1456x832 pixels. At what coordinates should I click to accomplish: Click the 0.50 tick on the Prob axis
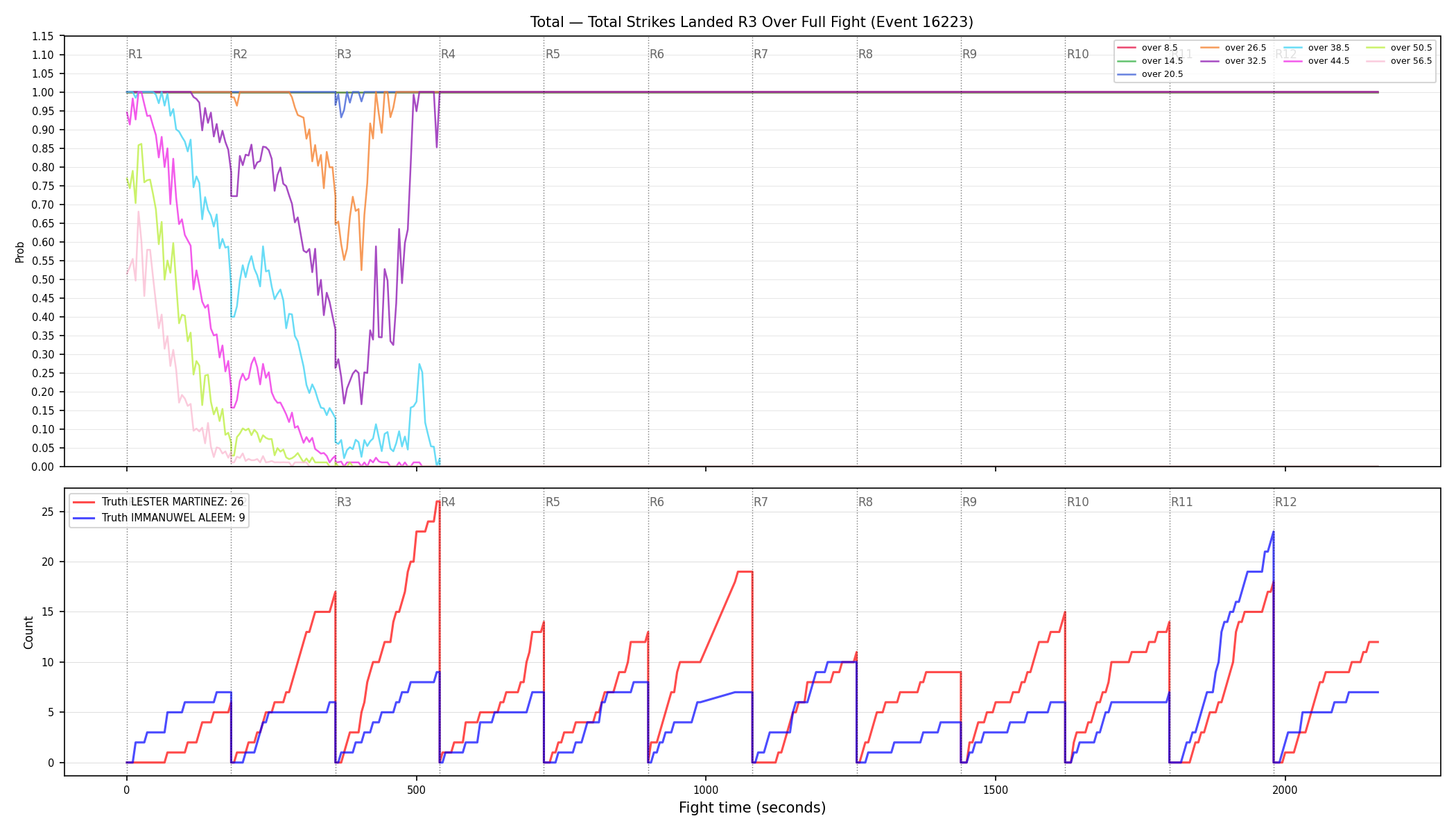pyautogui.click(x=42, y=279)
